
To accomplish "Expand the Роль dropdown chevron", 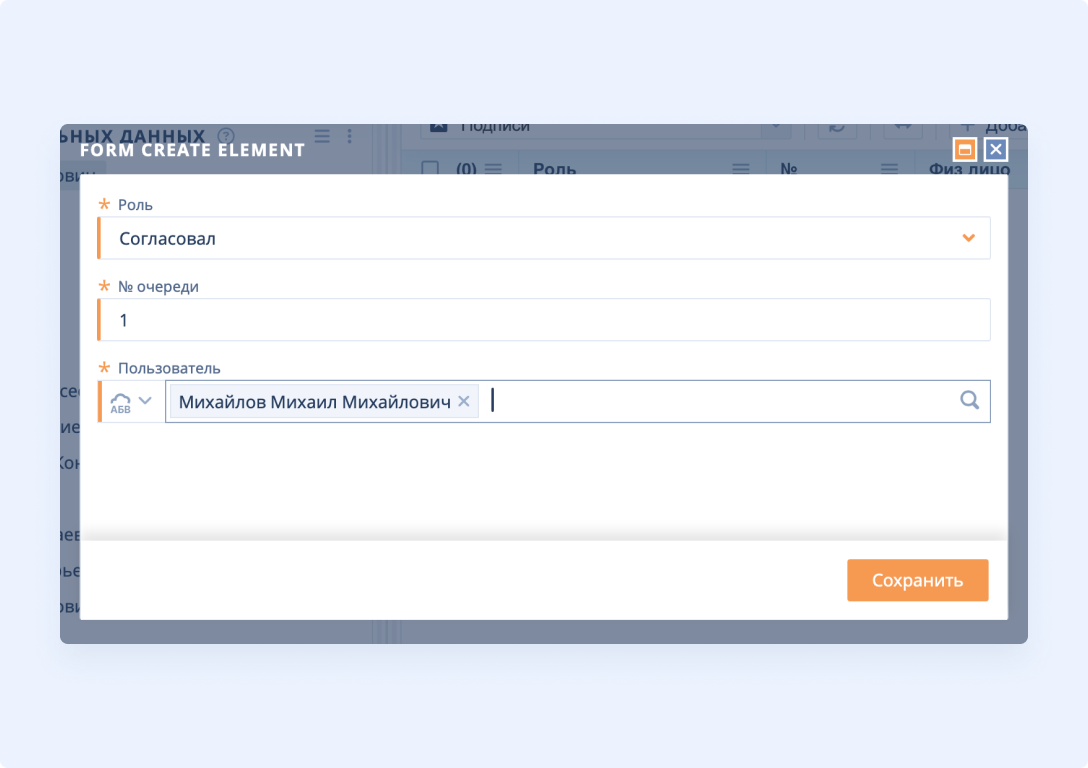I will [968, 238].
